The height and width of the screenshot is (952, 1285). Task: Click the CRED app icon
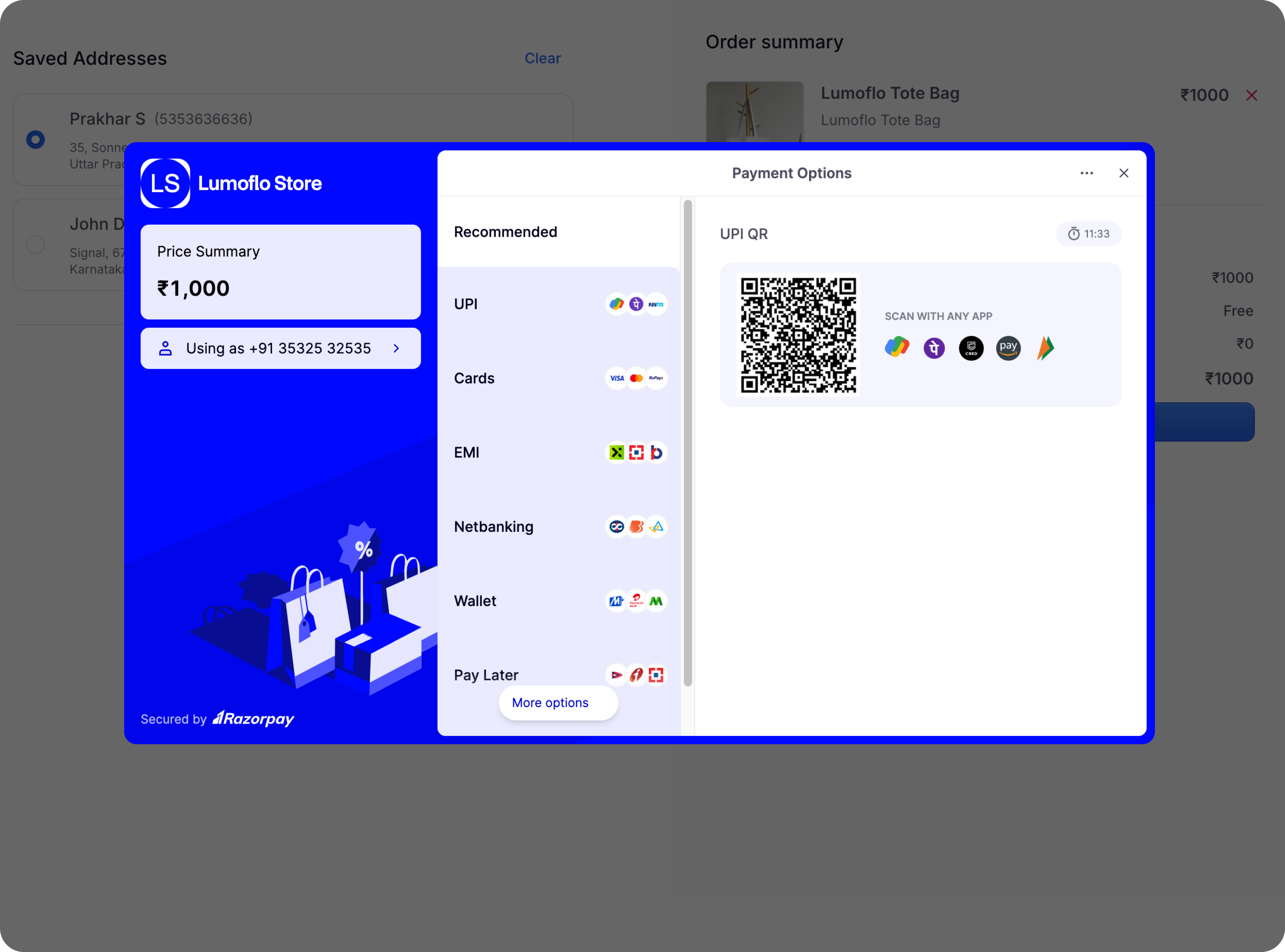(971, 348)
